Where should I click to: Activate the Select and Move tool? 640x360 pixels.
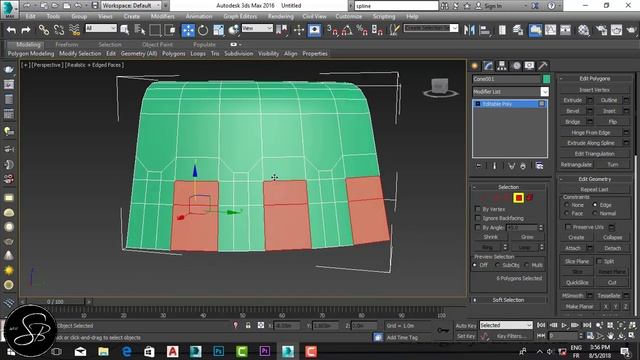click(188, 30)
